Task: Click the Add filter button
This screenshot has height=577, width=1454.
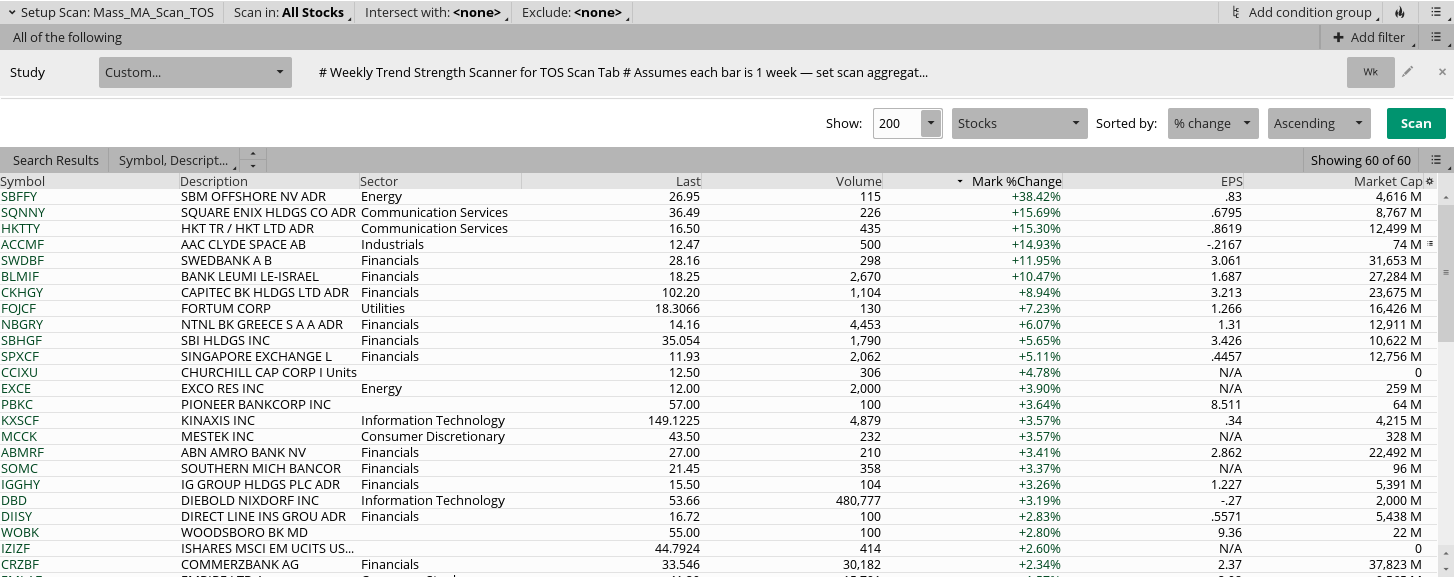Action: tap(1369, 37)
